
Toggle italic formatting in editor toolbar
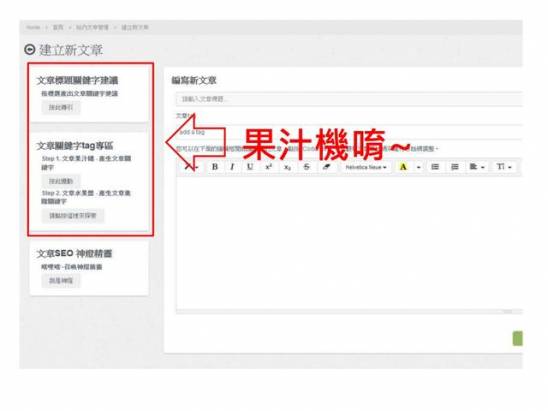[232, 167]
